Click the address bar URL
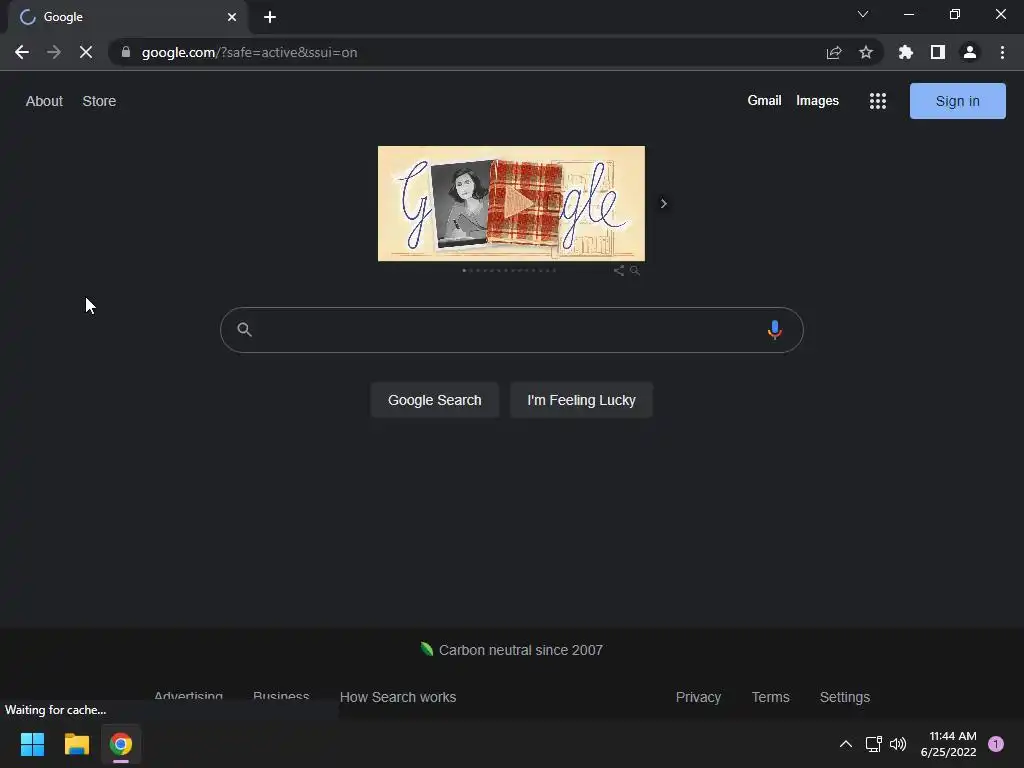The image size is (1024, 768). pos(249,52)
